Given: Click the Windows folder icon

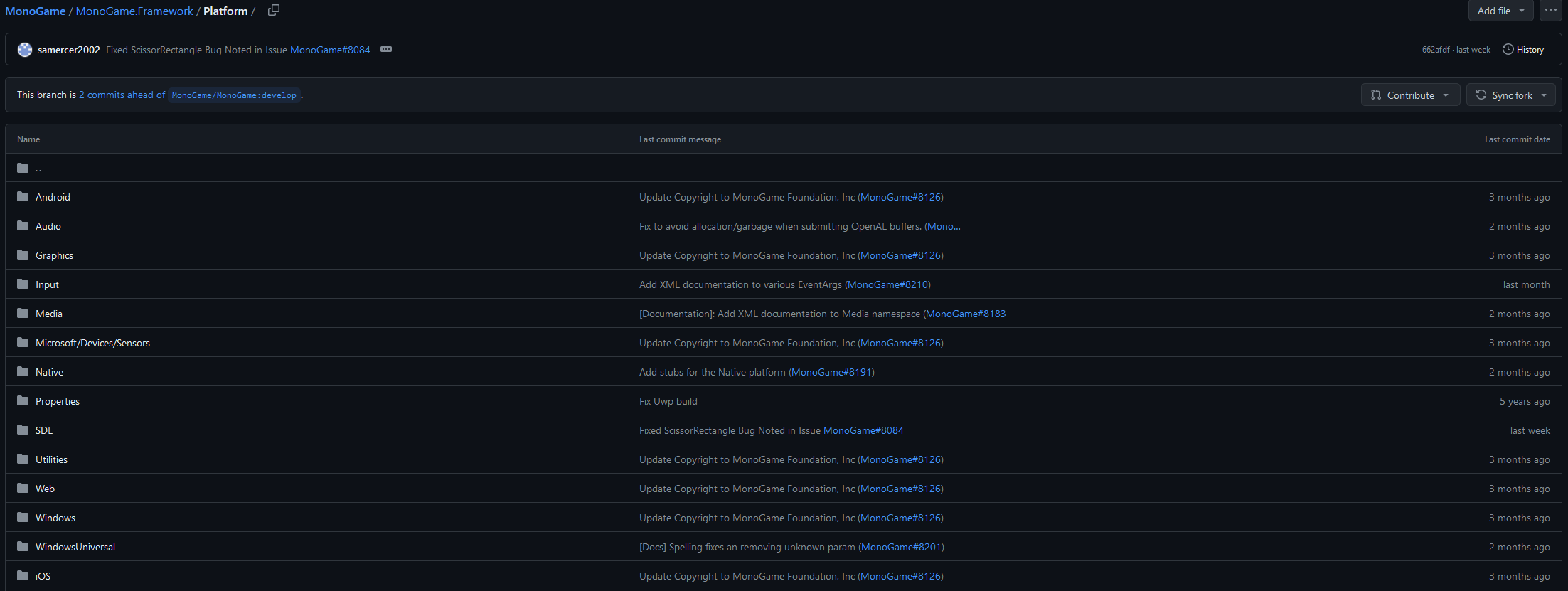Looking at the screenshot, I should pyautogui.click(x=23, y=517).
